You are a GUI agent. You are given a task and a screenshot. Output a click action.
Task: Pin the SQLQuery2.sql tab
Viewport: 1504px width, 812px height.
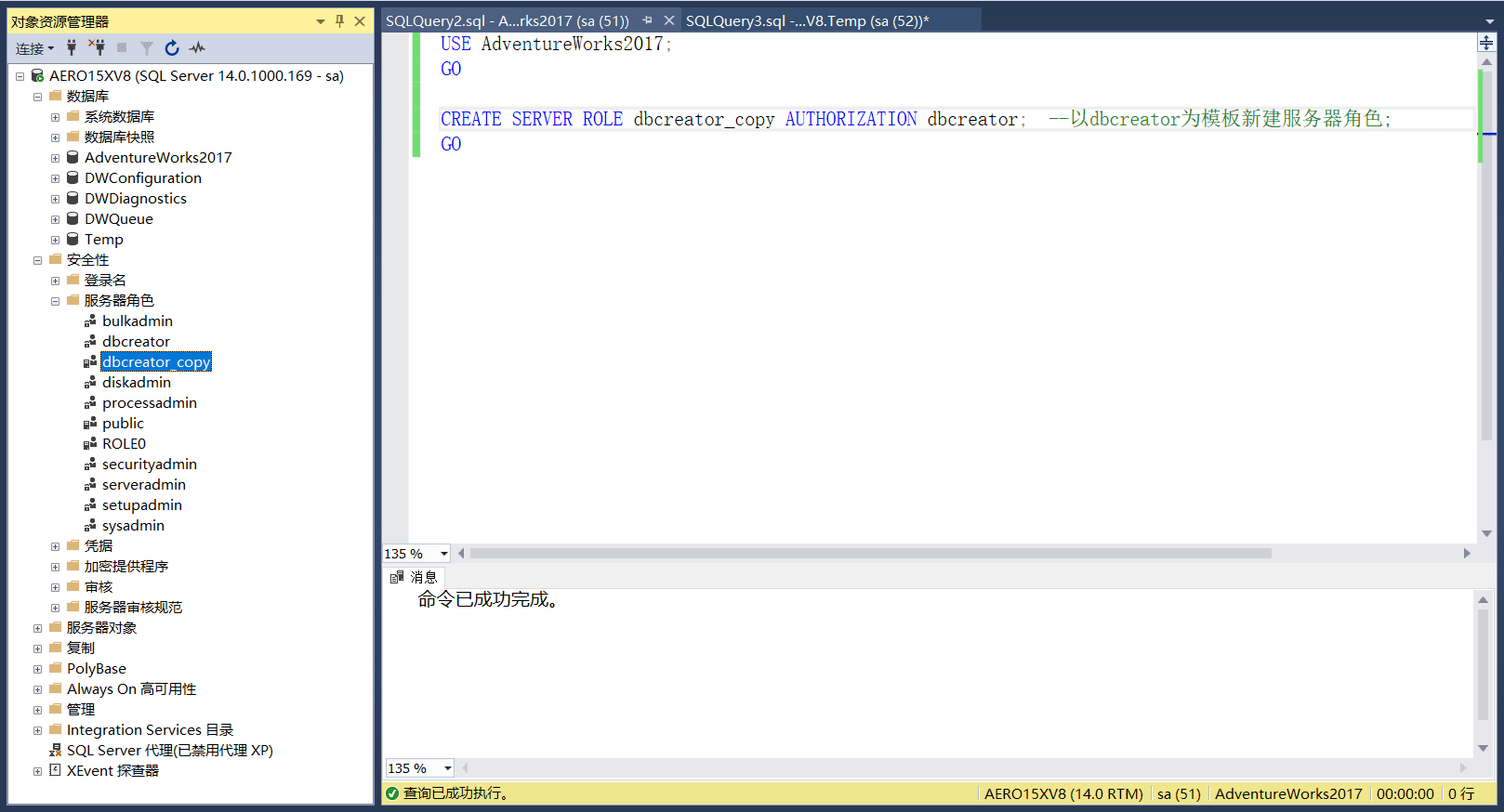[x=647, y=20]
